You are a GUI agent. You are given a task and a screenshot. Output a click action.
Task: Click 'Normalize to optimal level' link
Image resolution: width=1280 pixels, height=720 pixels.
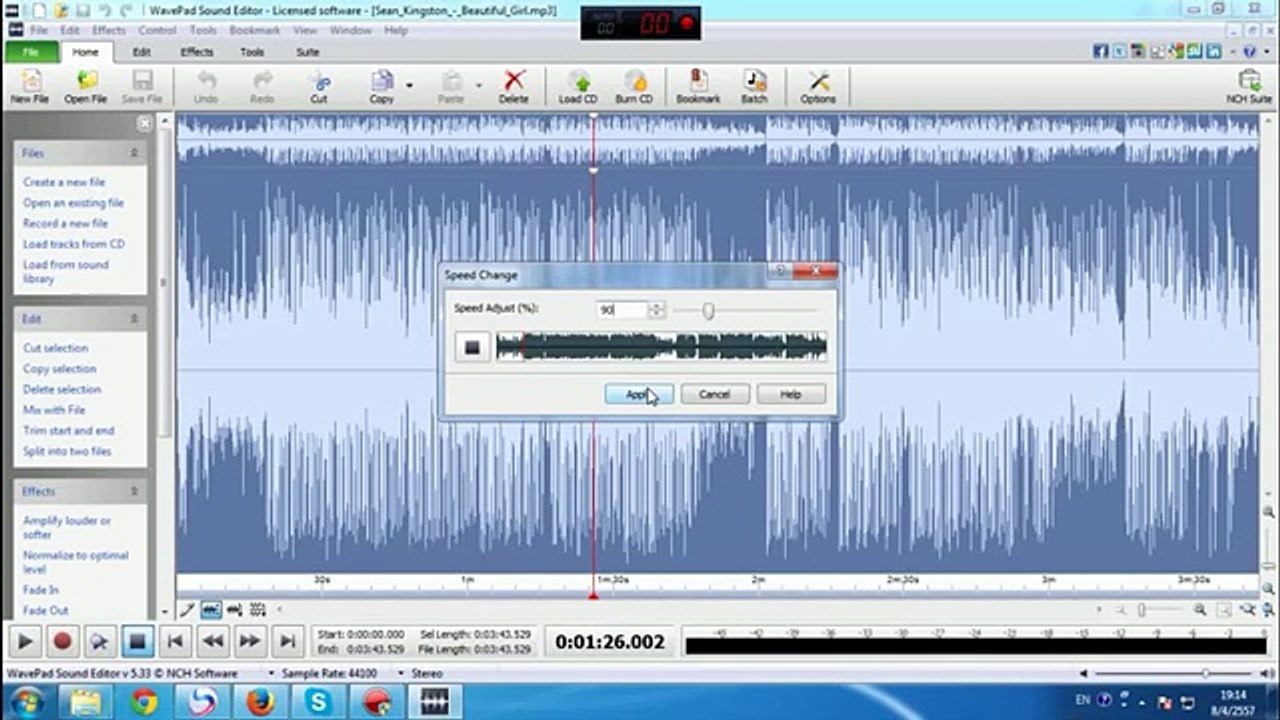(76, 562)
